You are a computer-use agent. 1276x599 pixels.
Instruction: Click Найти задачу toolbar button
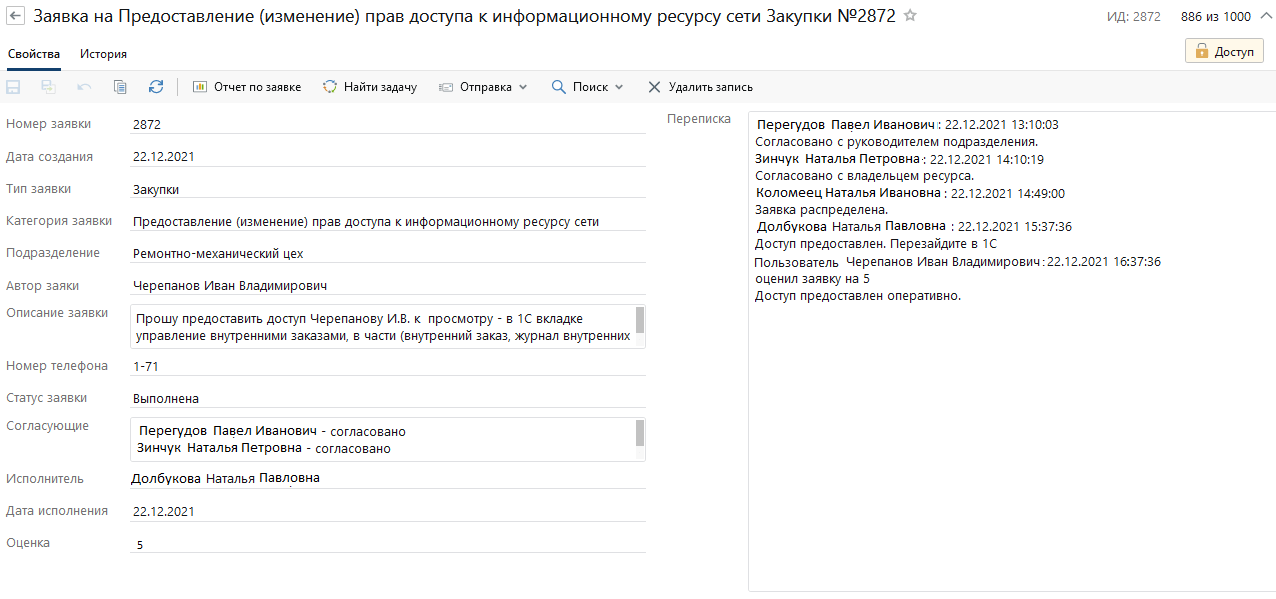(x=369, y=87)
